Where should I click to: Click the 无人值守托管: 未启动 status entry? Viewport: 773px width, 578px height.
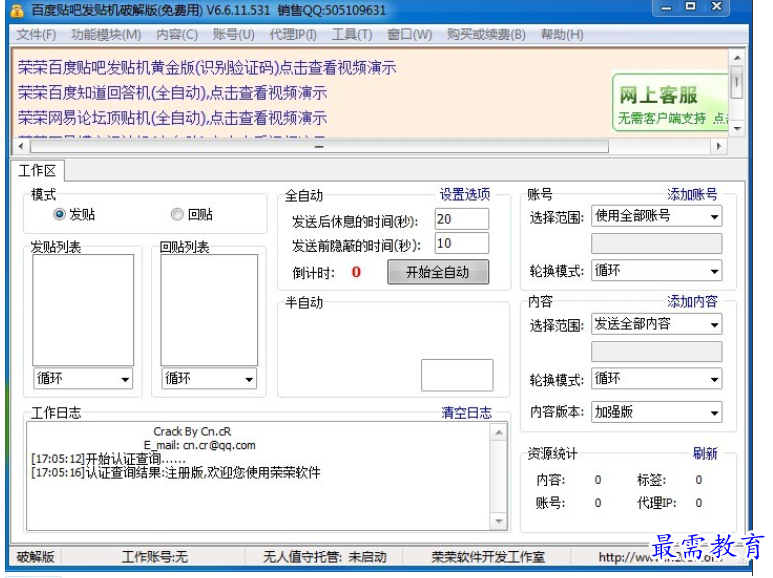(x=324, y=557)
